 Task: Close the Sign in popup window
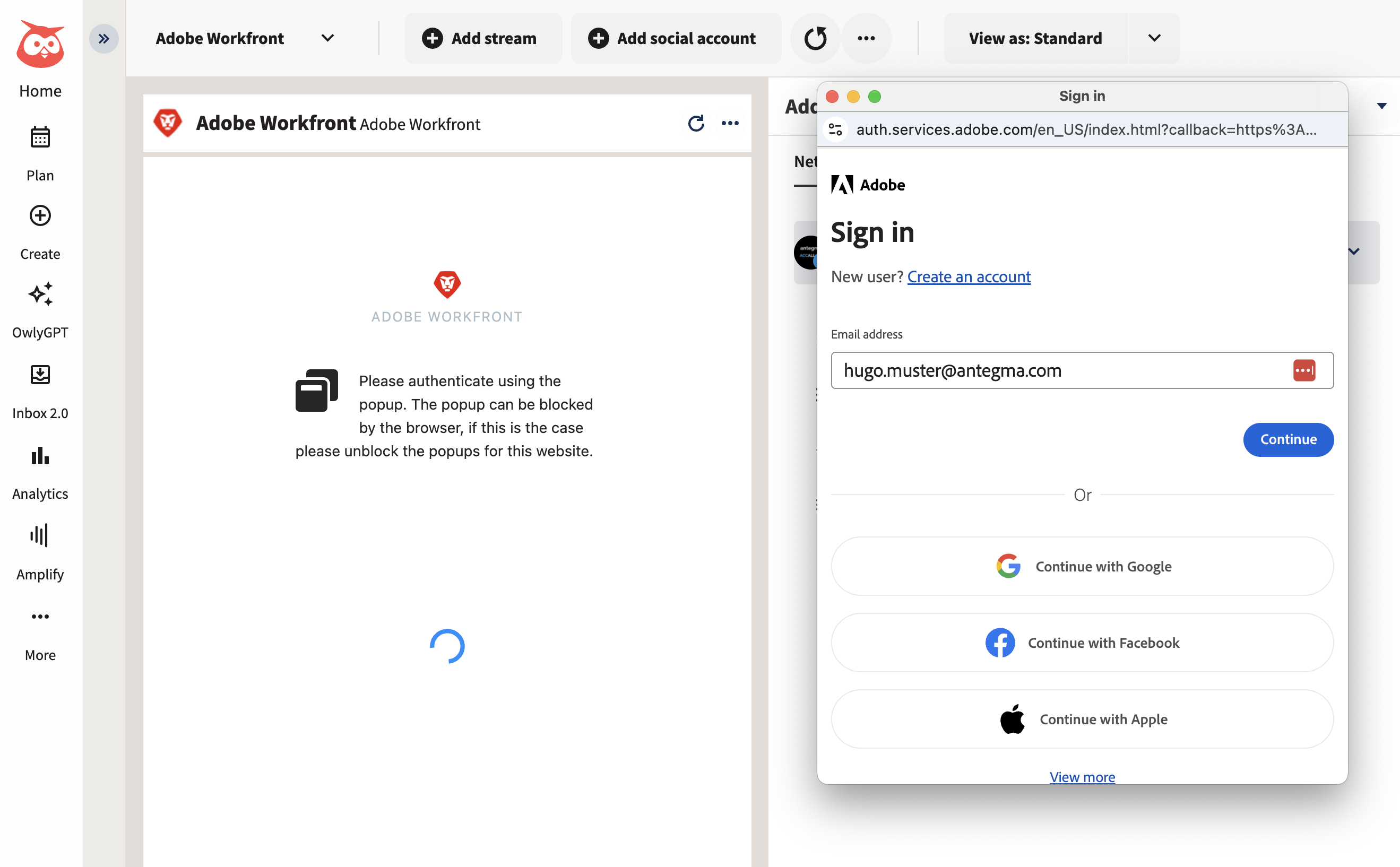(x=832, y=97)
